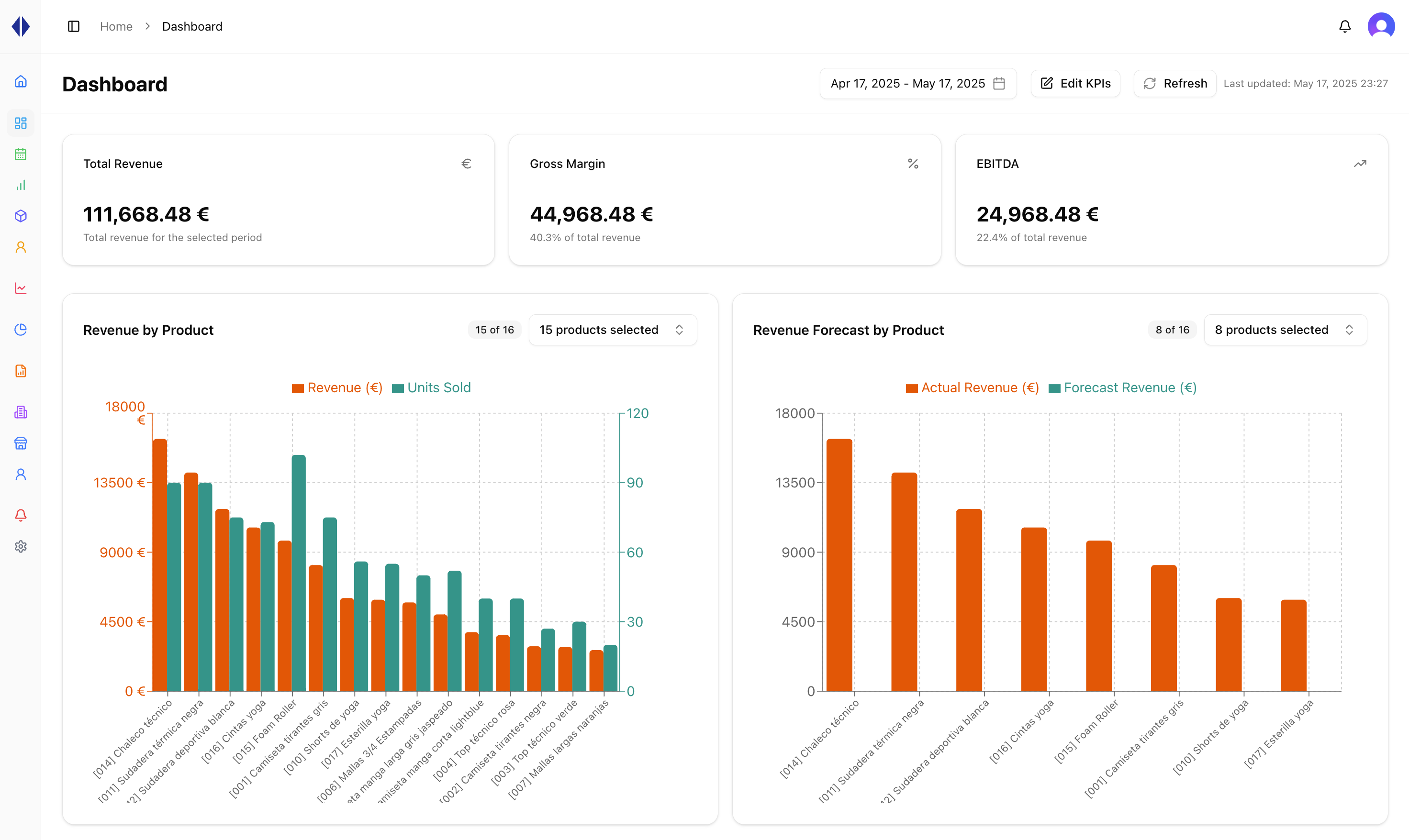Toggle Units Sold legend series
Screen dimensions: 1409x840
(x=432, y=388)
